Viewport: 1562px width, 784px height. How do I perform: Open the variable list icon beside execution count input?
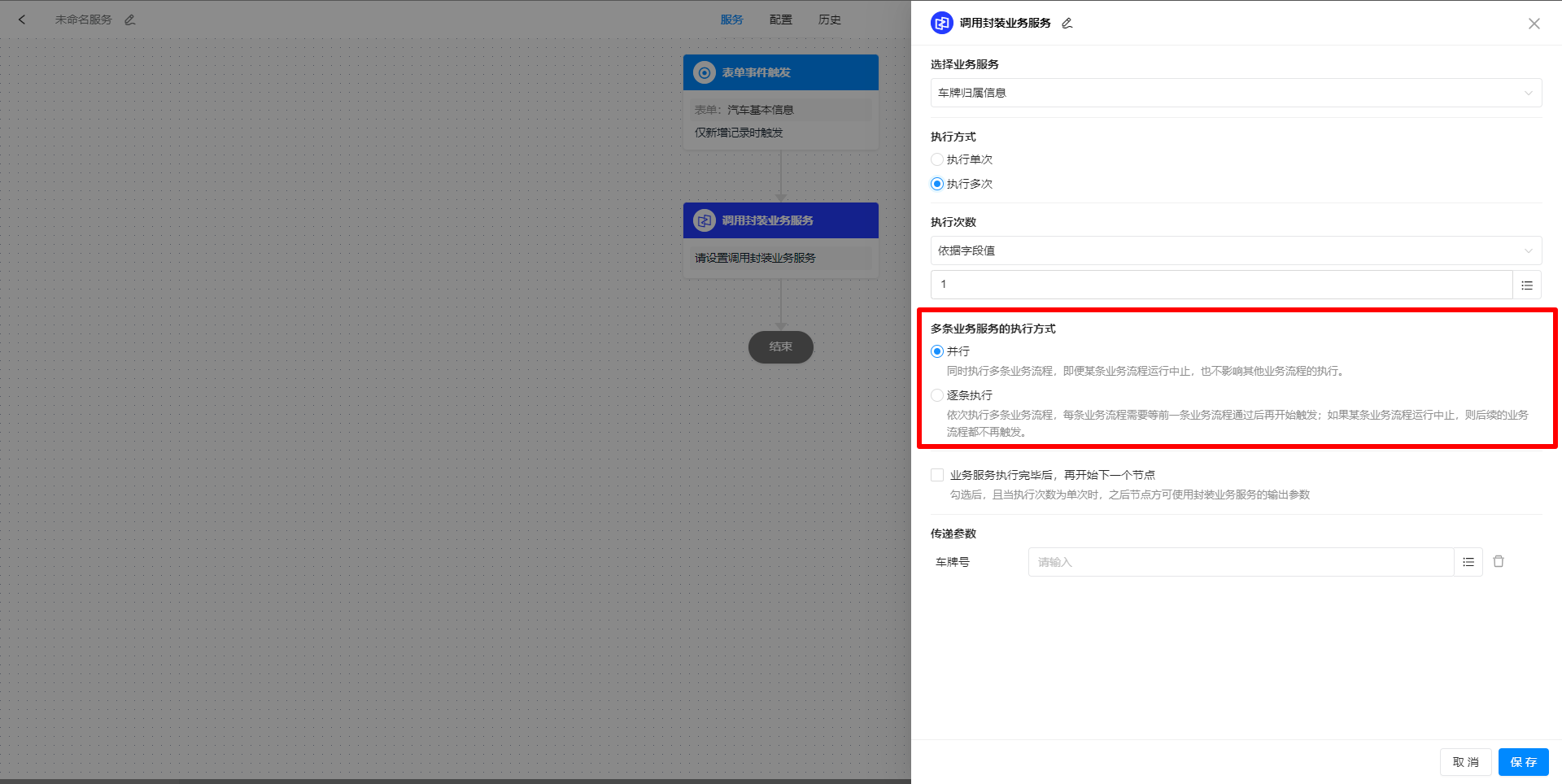pos(1527,285)
